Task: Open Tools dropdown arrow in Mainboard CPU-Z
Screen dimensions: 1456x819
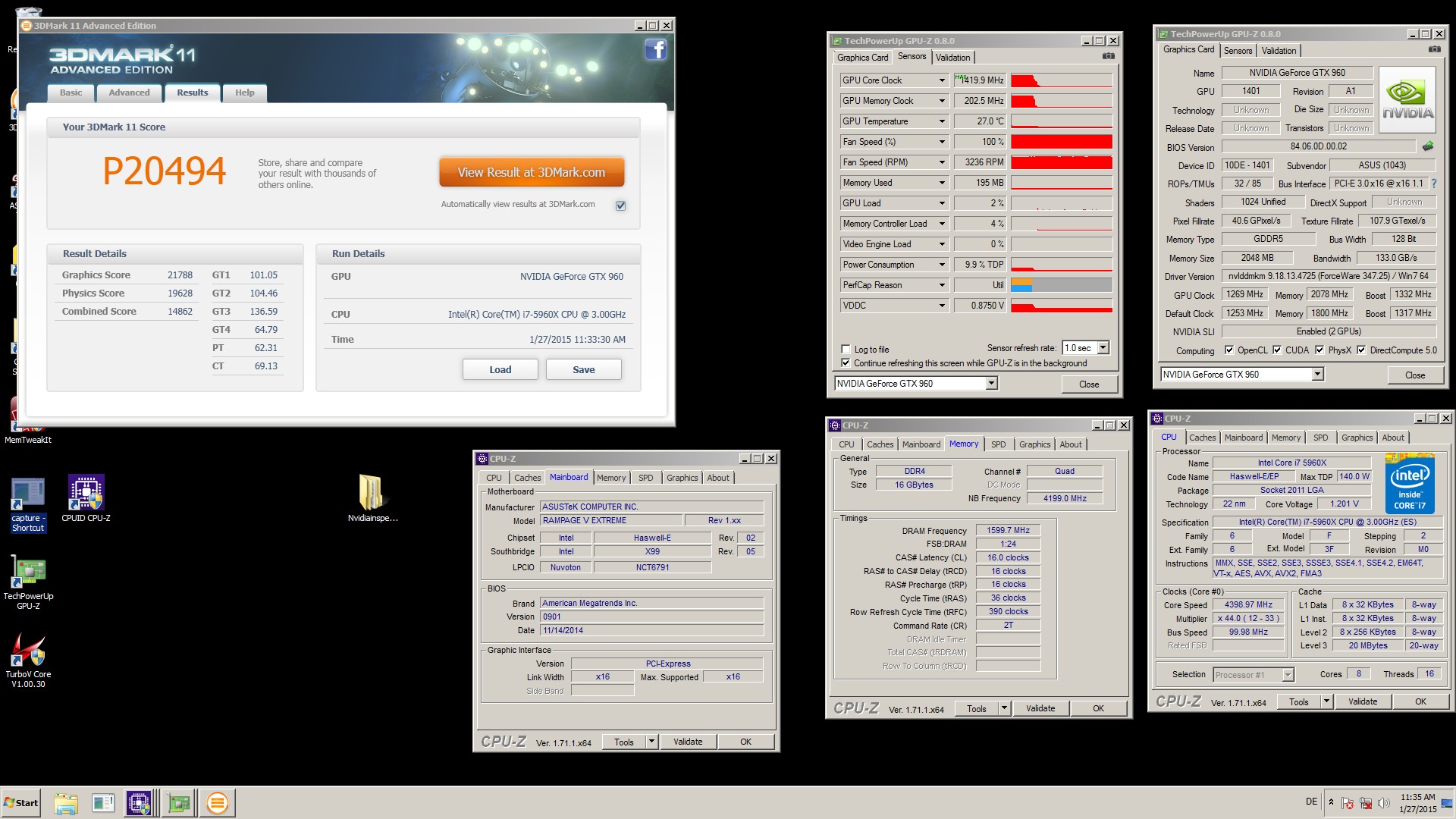Action: click(651, 742)
